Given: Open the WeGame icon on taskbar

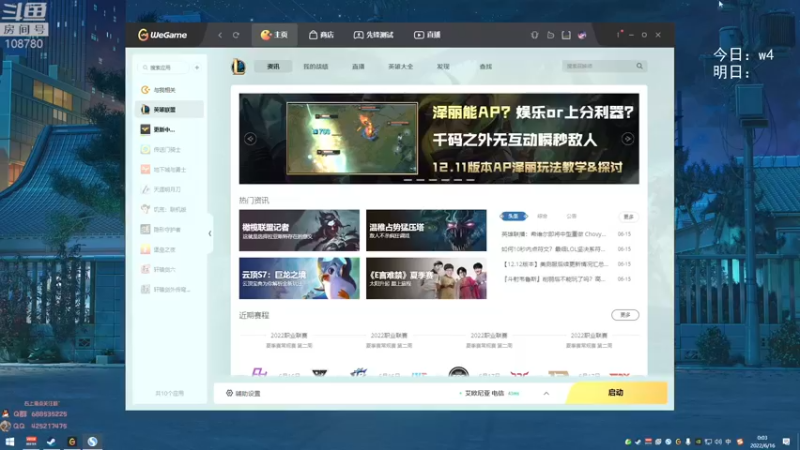Looking at the screenshot, I should 71,442.
